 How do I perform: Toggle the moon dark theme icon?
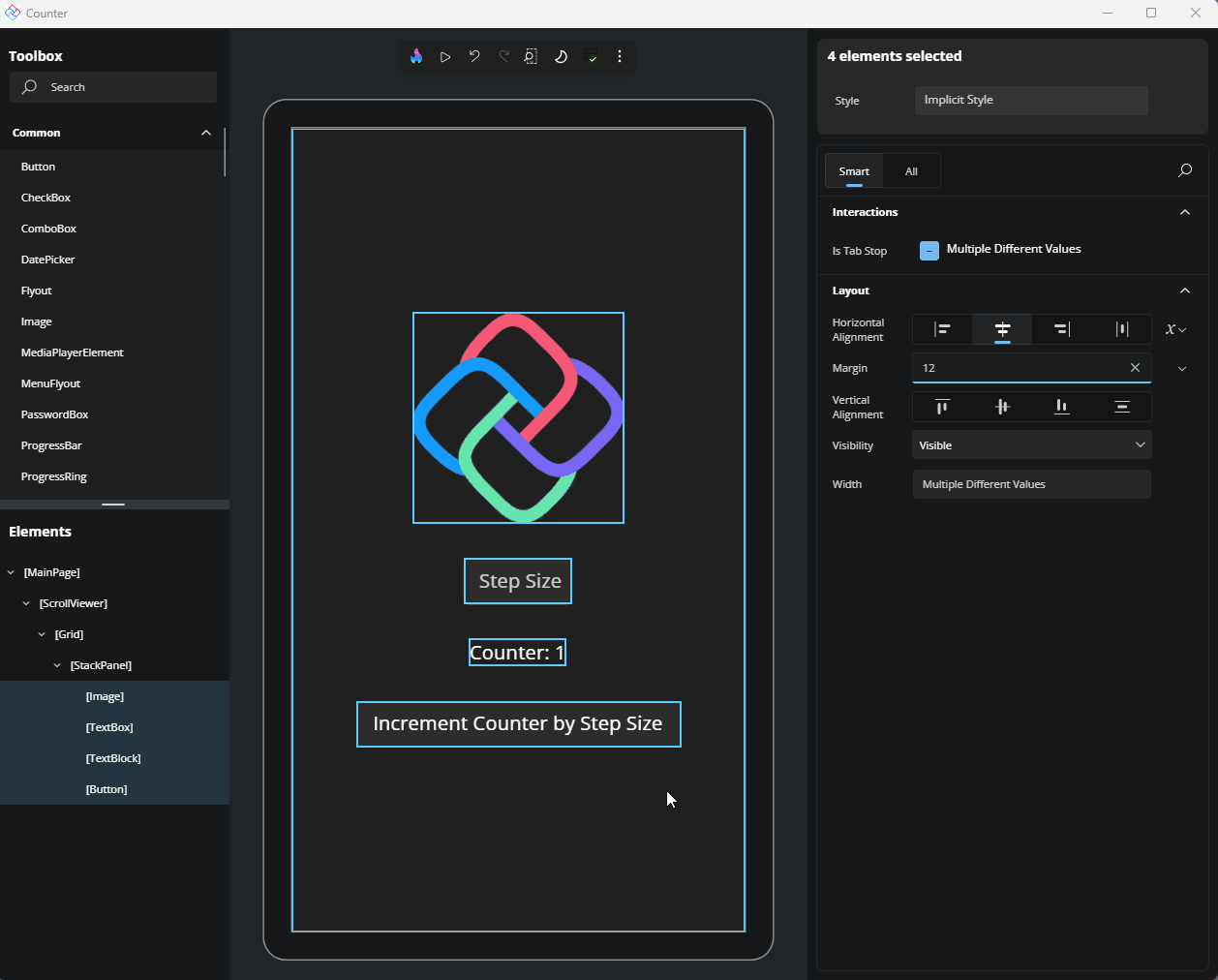pos(561,57)
